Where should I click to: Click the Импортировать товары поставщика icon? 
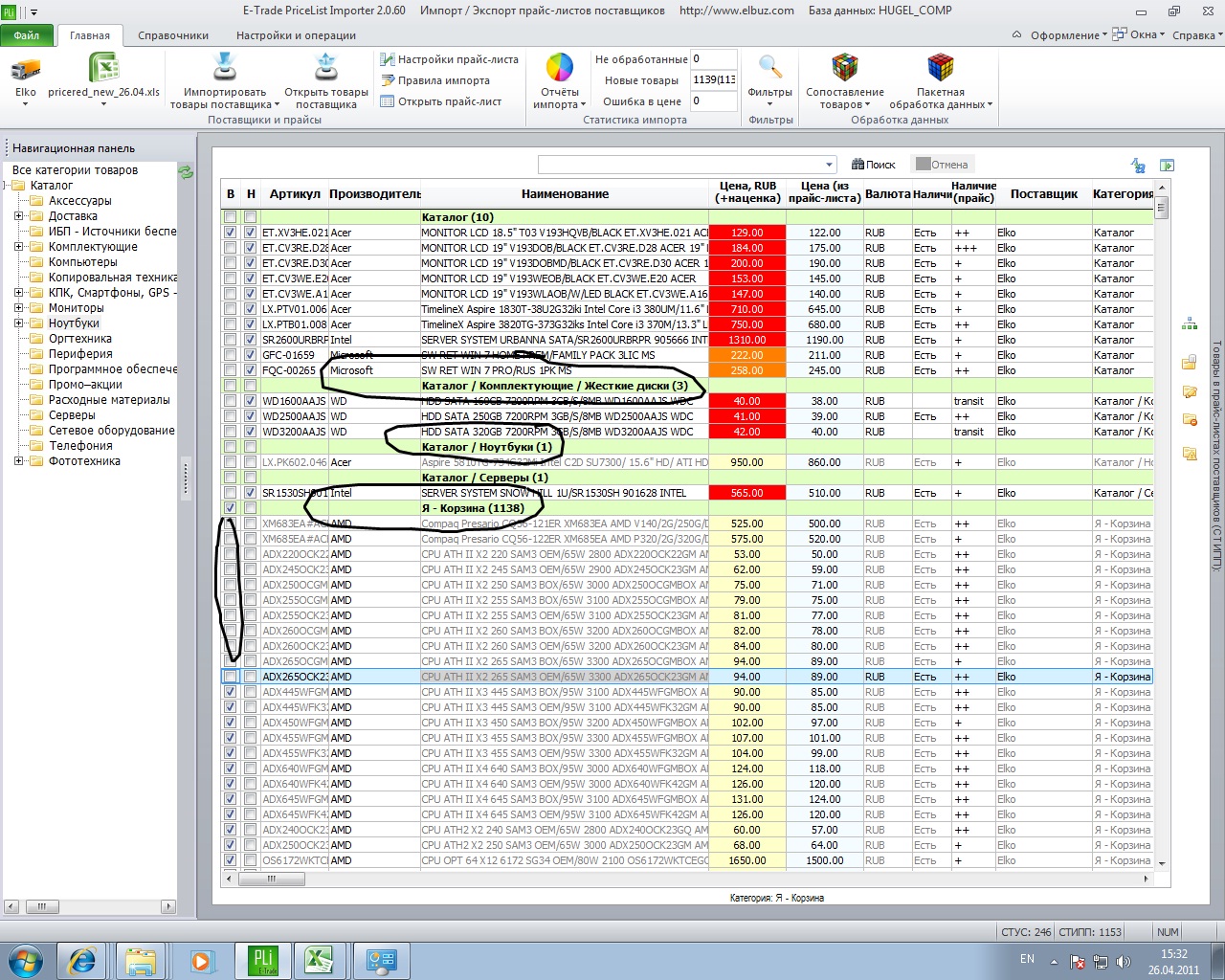coord(224,68)
